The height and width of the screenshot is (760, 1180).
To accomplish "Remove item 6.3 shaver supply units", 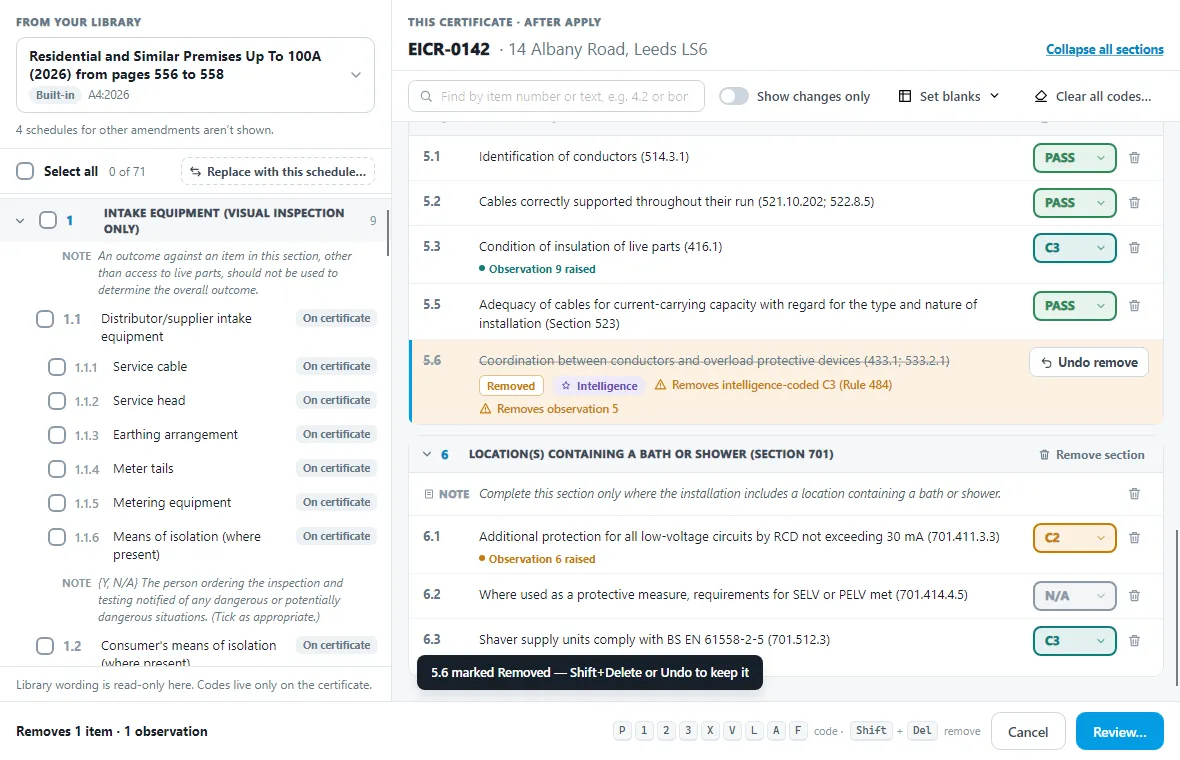I will click(x=1134, y=641).
